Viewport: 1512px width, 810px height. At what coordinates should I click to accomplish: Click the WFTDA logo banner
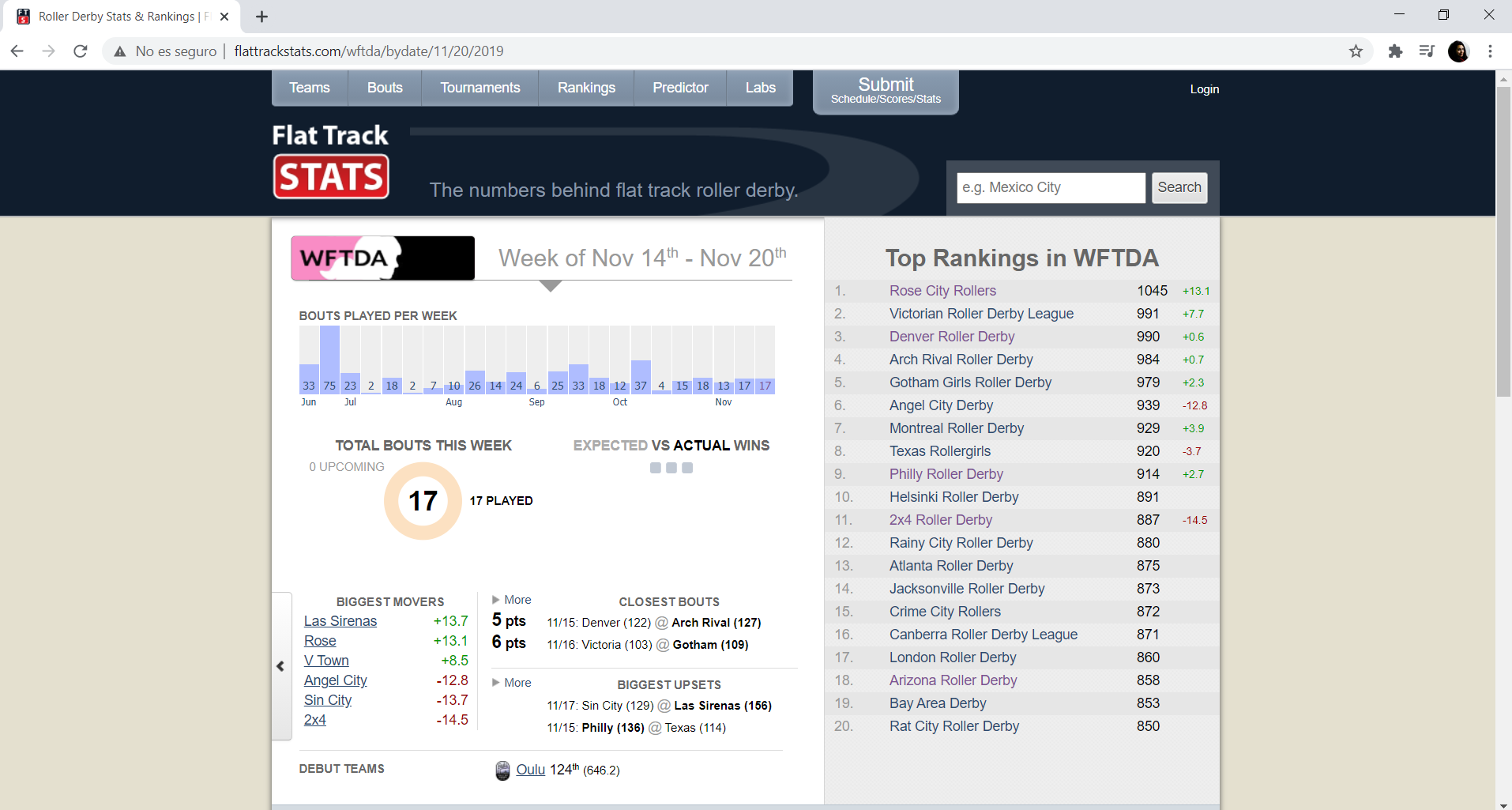coord(383,258)
